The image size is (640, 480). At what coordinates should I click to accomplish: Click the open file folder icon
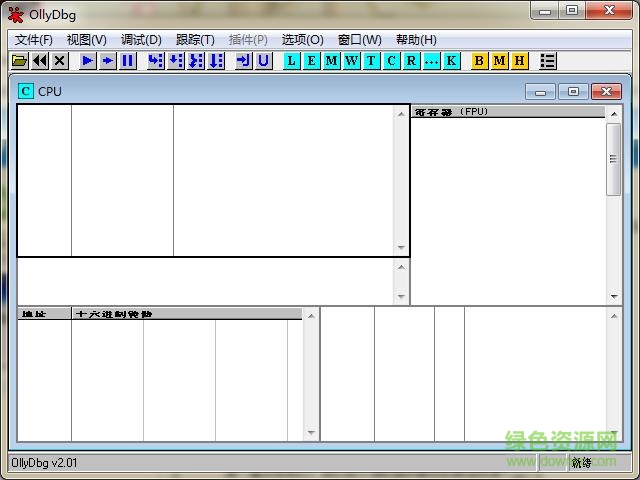point(19,61)
